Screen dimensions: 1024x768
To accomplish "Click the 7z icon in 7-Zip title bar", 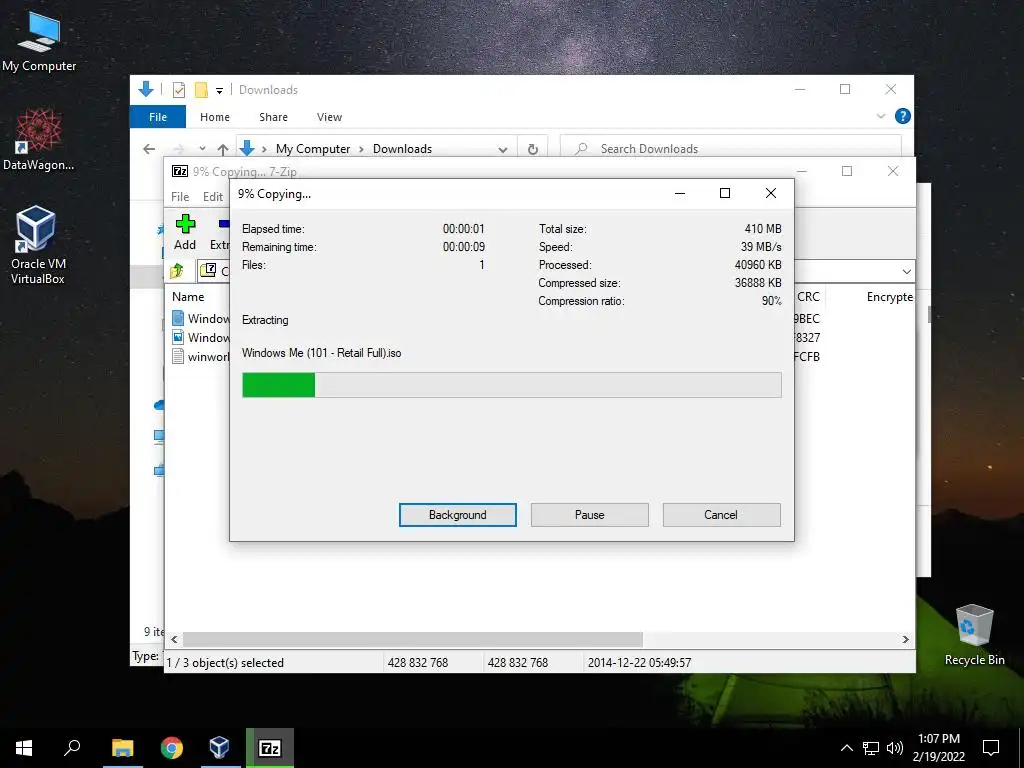I will [x=180, y=171].
